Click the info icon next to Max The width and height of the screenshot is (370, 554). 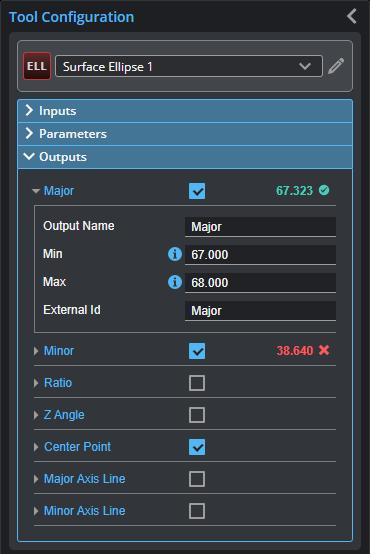click(175, 282)
